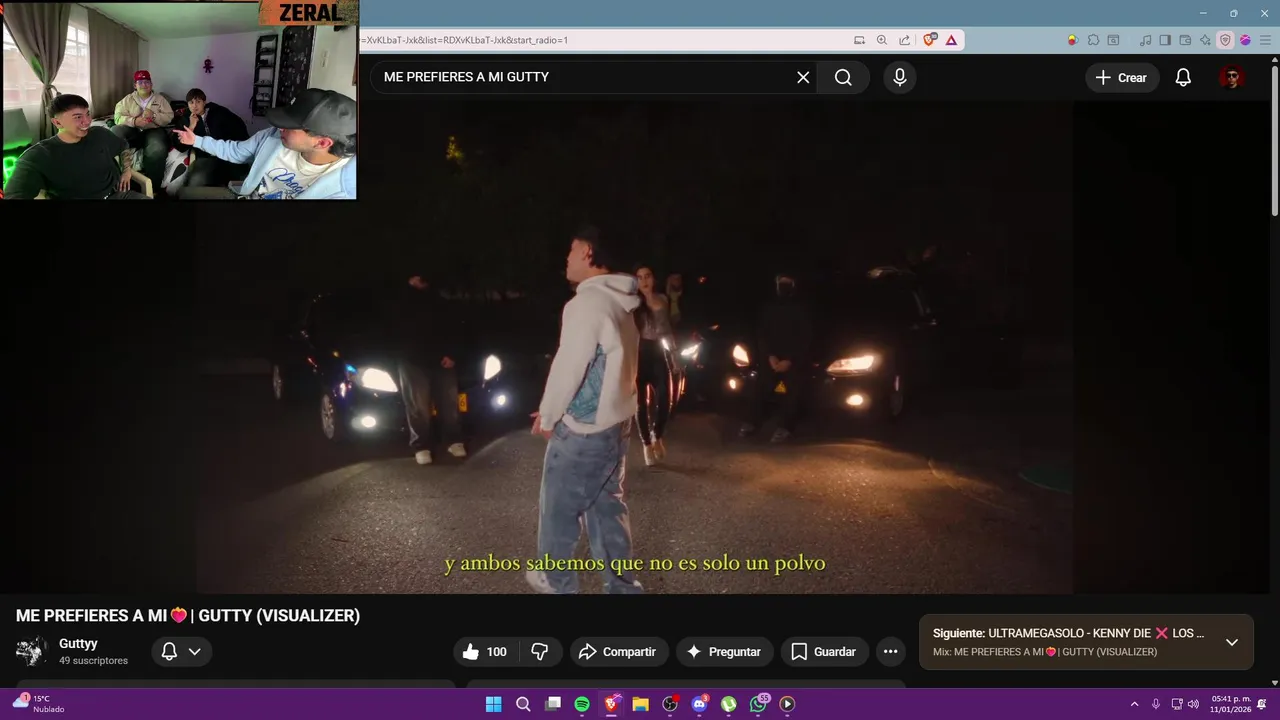Expand the Siguiente mix playlist panel

1232,642
